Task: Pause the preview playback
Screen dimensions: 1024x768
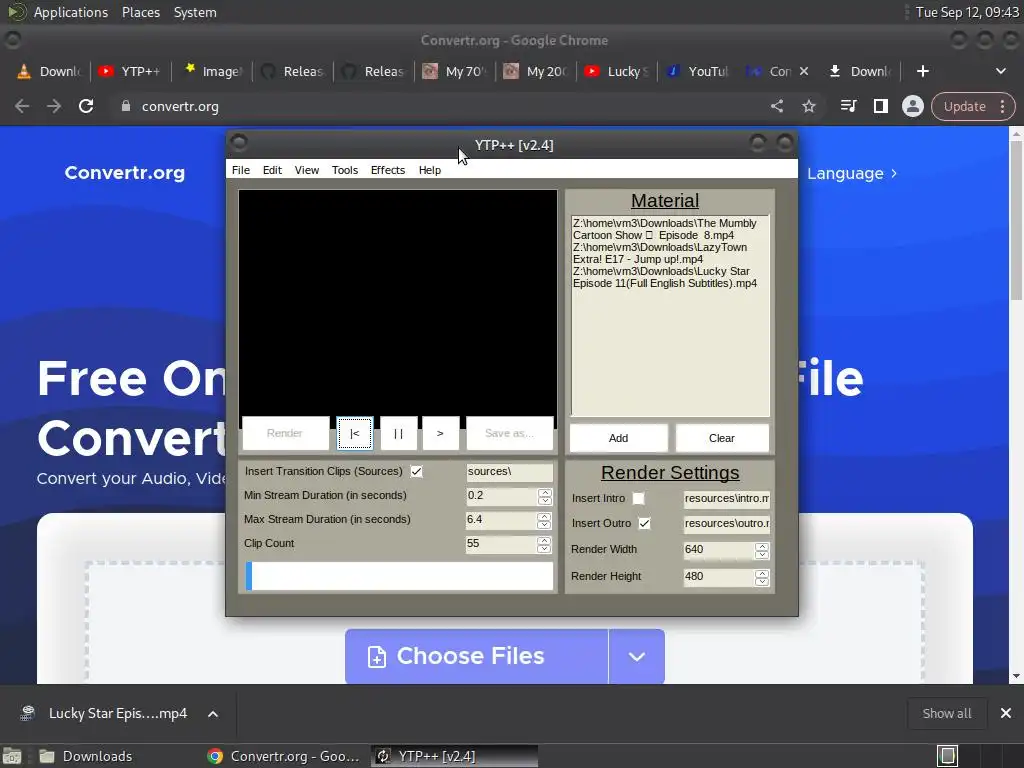Action: tap(398, 433)
